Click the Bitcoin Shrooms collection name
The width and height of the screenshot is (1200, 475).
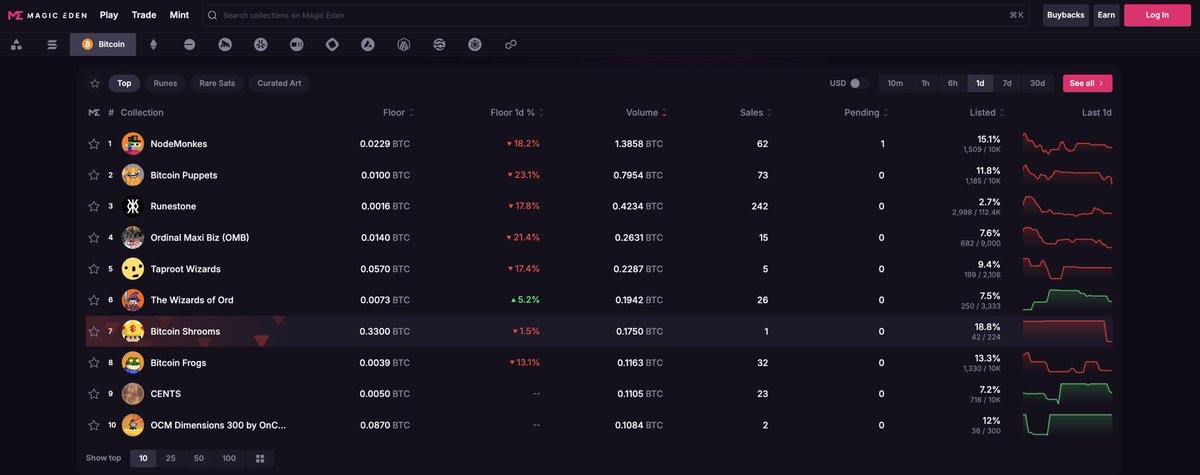click(185, 331)
